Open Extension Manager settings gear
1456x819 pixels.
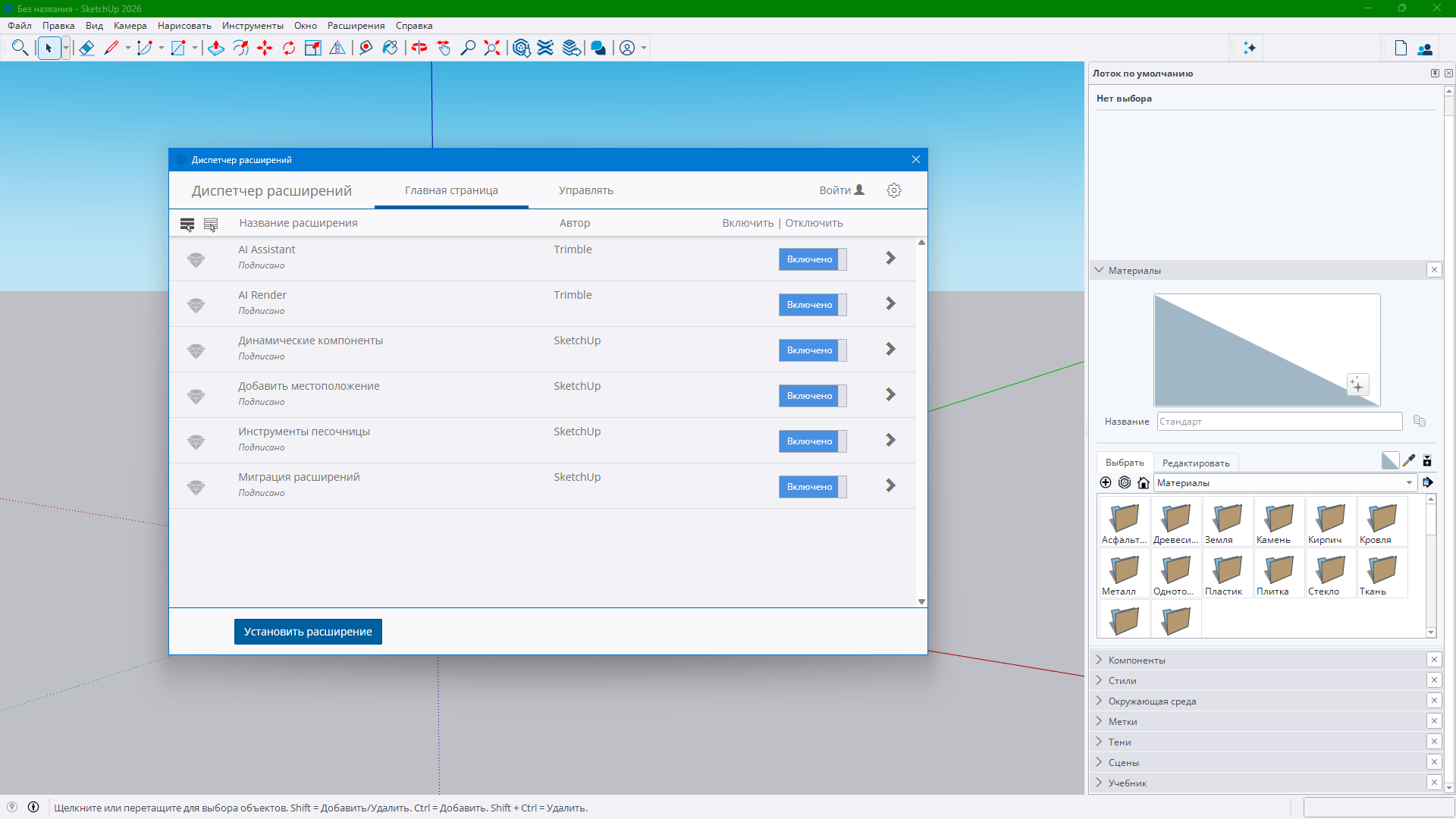(894, 190)
